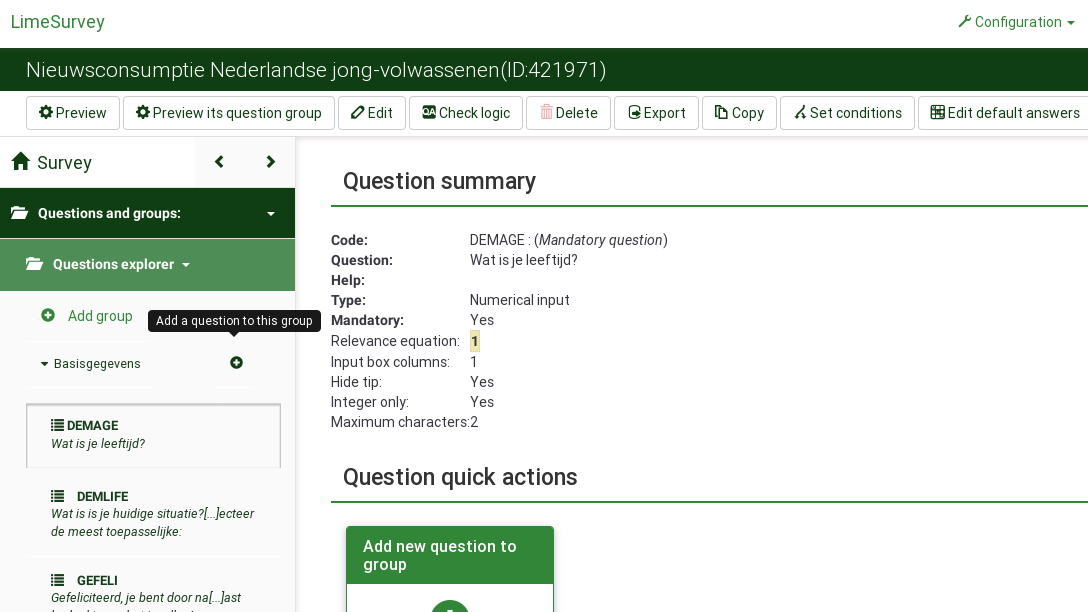The height and width of the screenshot is (612, 1088).
Task: Open the LimeSurvey home link
Action: (58, 22)
